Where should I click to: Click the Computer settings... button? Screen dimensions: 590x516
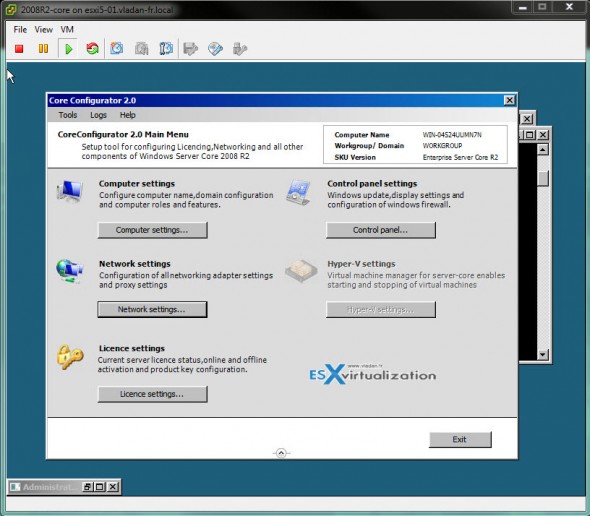click(x=152, y=230)
